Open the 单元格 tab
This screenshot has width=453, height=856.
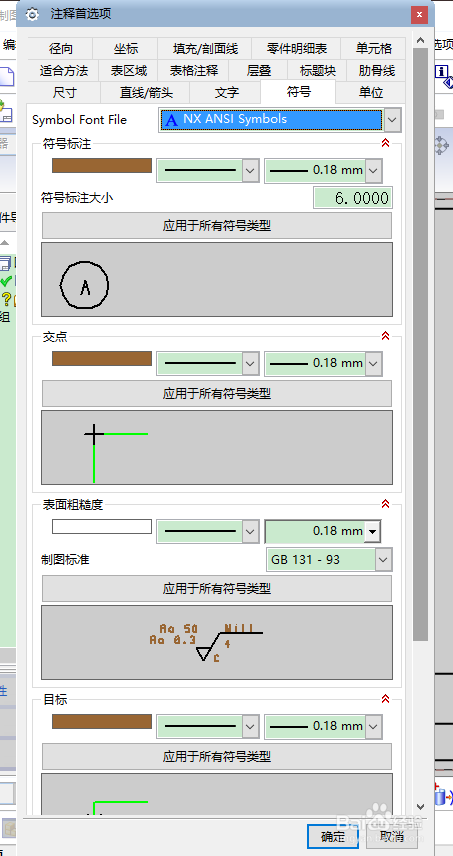click(374, 49)
